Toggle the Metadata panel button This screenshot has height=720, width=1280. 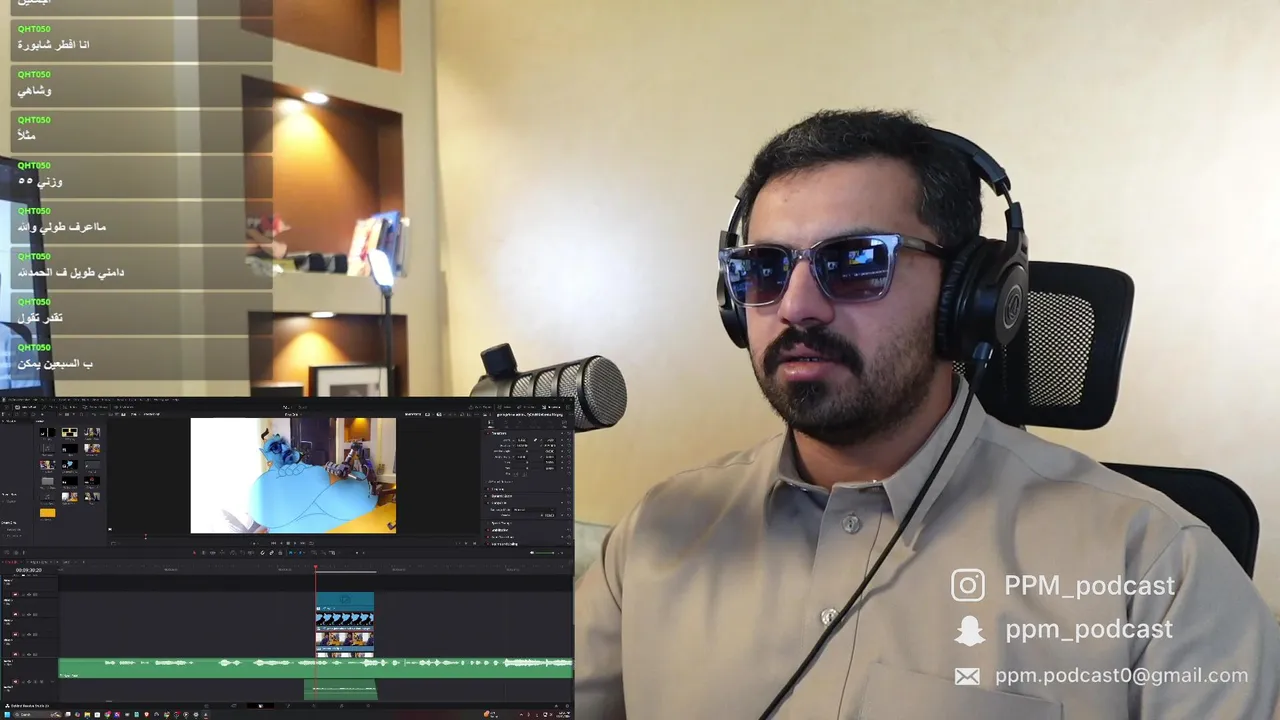[x=527, y=407]
